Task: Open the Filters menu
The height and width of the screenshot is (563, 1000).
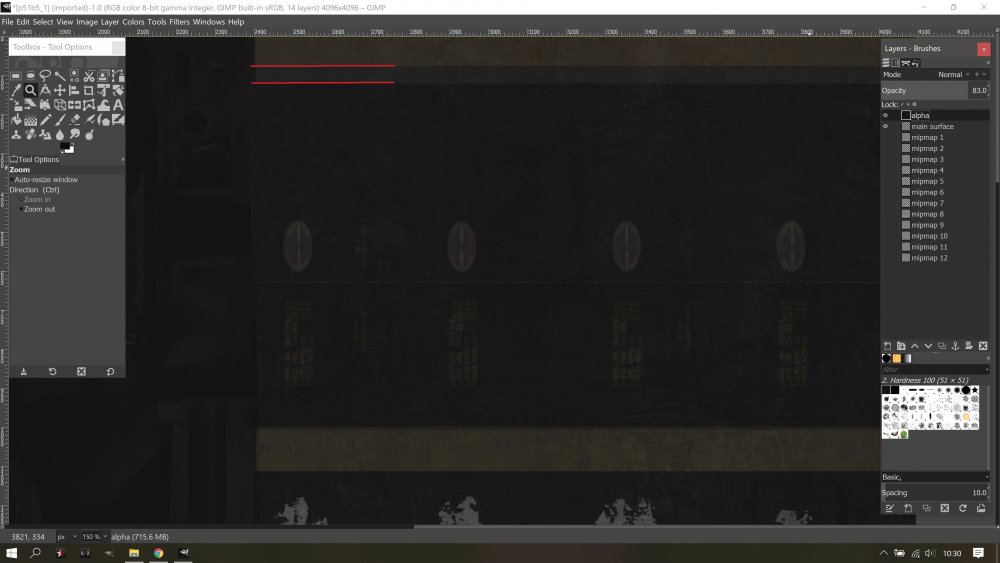Action: point(179,21)
